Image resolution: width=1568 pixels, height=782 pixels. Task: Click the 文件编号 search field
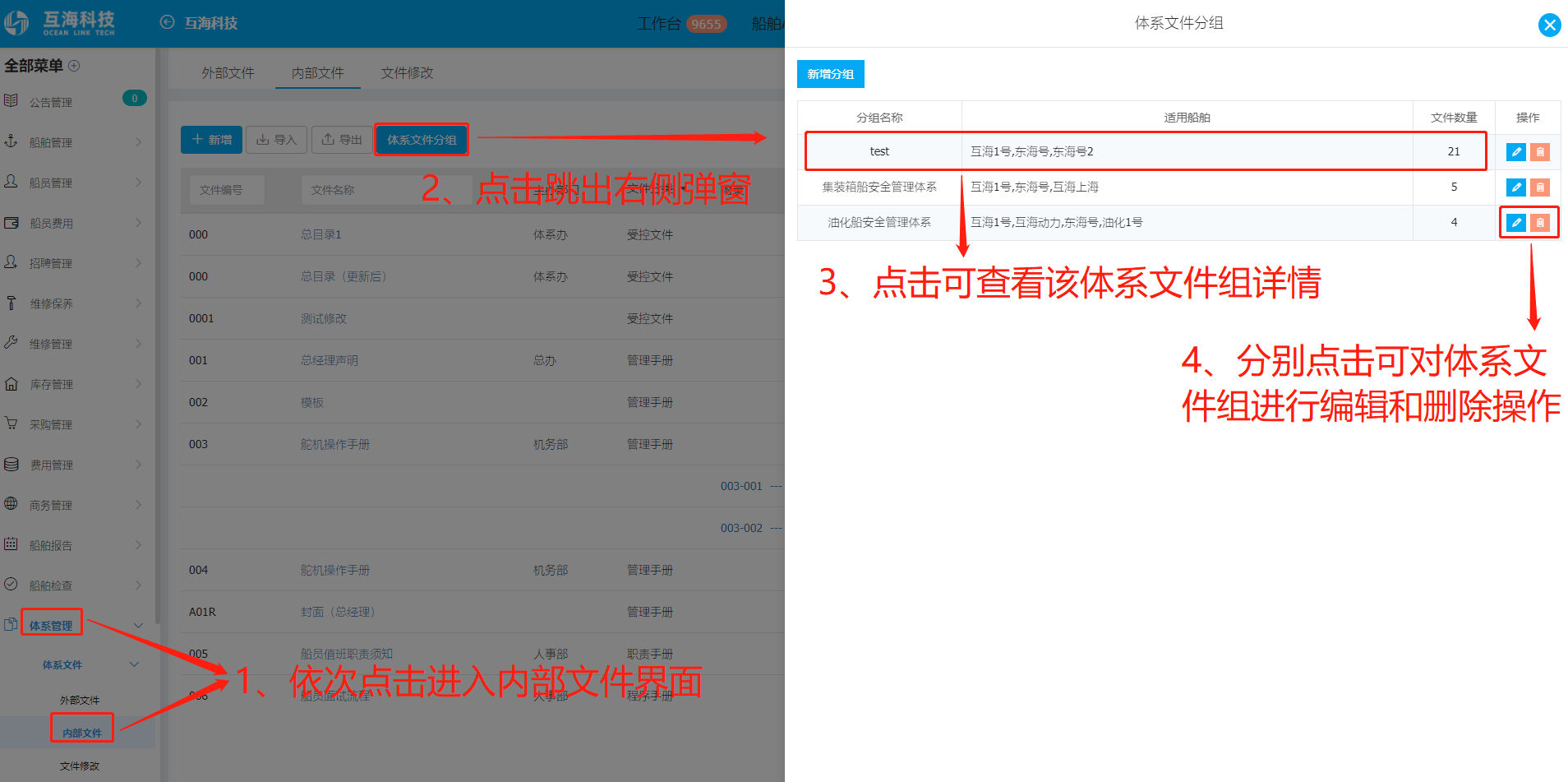[227, 190]
